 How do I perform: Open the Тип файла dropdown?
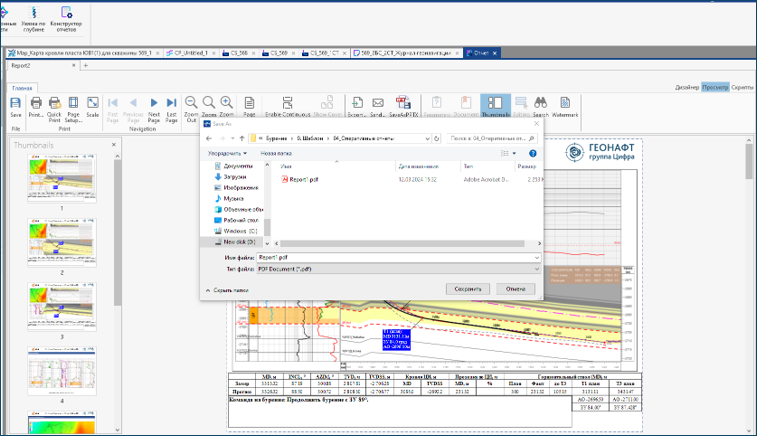(x=398, y=269)
